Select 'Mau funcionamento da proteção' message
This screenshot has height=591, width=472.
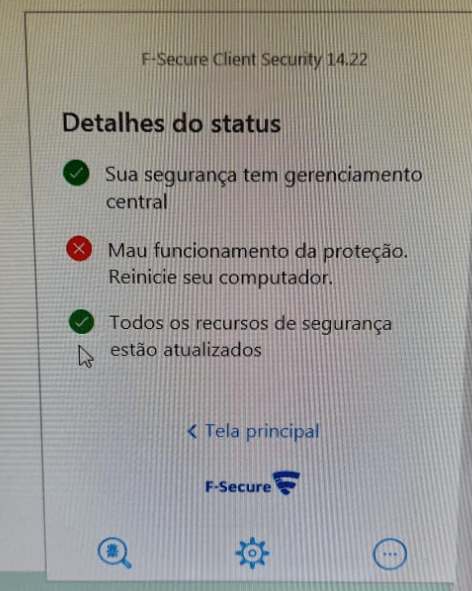258,251
